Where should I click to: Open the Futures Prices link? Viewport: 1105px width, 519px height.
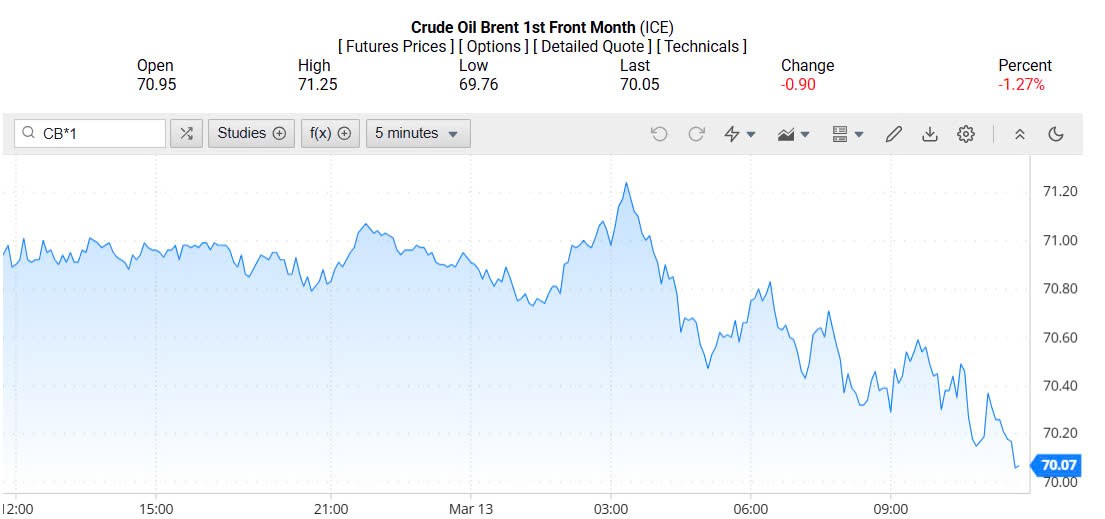click(396, 47)
